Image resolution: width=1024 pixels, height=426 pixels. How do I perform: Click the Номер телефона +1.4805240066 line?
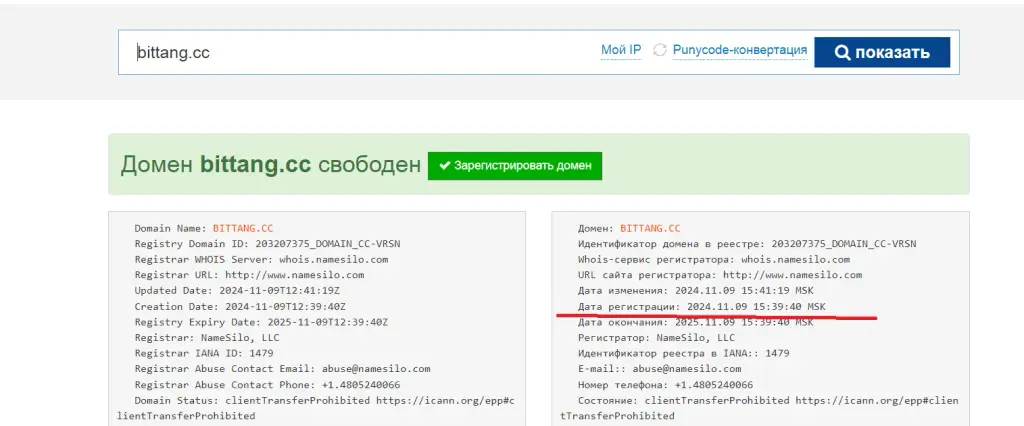pyautogui.click(x=665, y=385)
